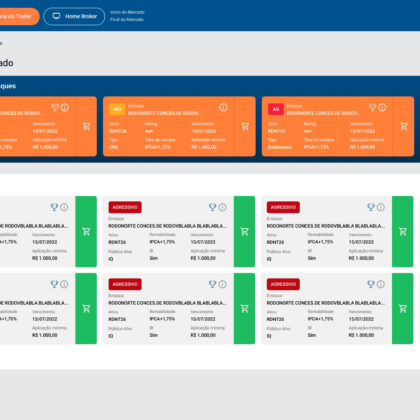Click 'Debêntures' type on orange AG card
Viewport: 420px width, 420px height.
pos(280,147)
